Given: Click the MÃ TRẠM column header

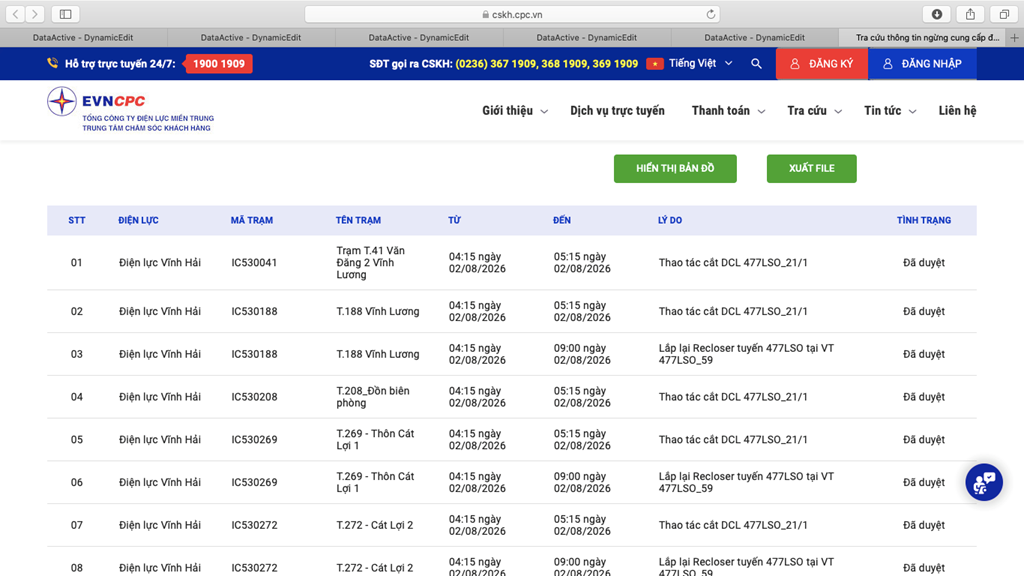Looking at the screenshot, I should pyautogui.click(x=251, y=220).
